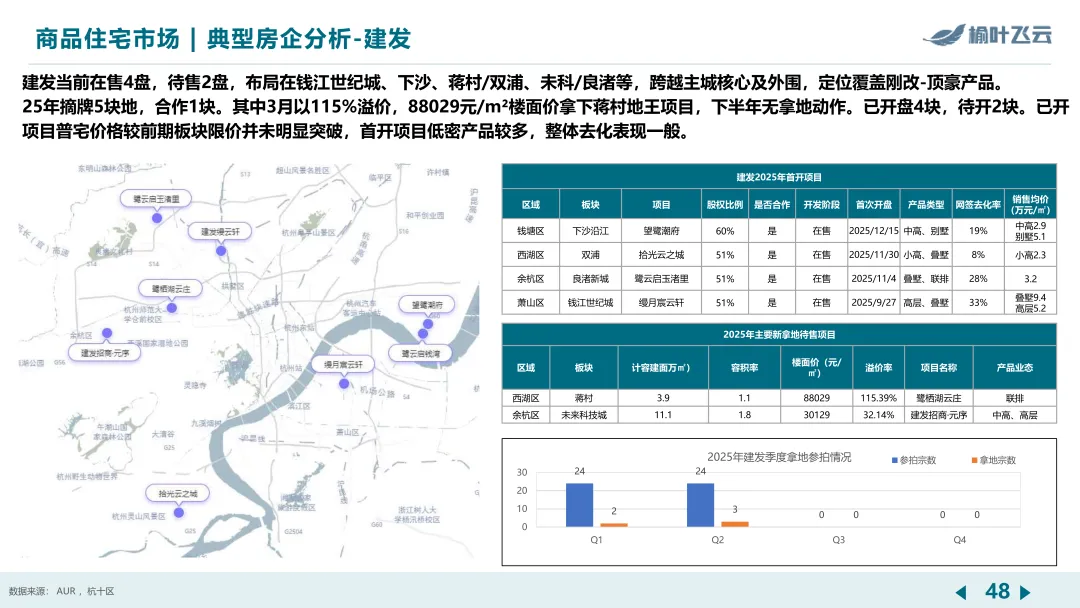The height and width of the screenshot is (608, 1080).
Task: Click 拾光云之城 table cell
Action: point(661,255)
